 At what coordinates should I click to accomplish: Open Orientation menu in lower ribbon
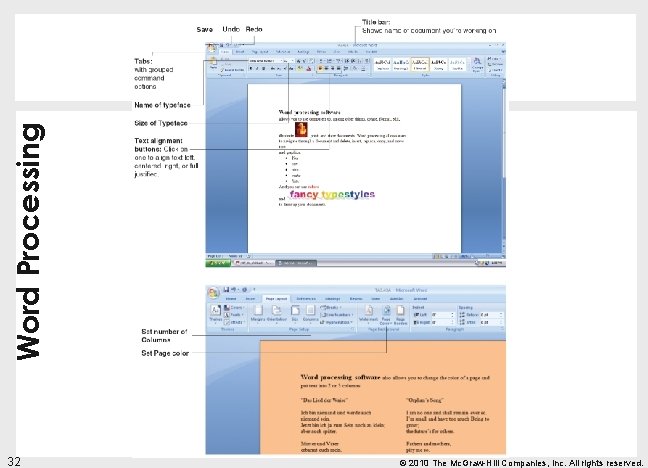pos(276,314)
